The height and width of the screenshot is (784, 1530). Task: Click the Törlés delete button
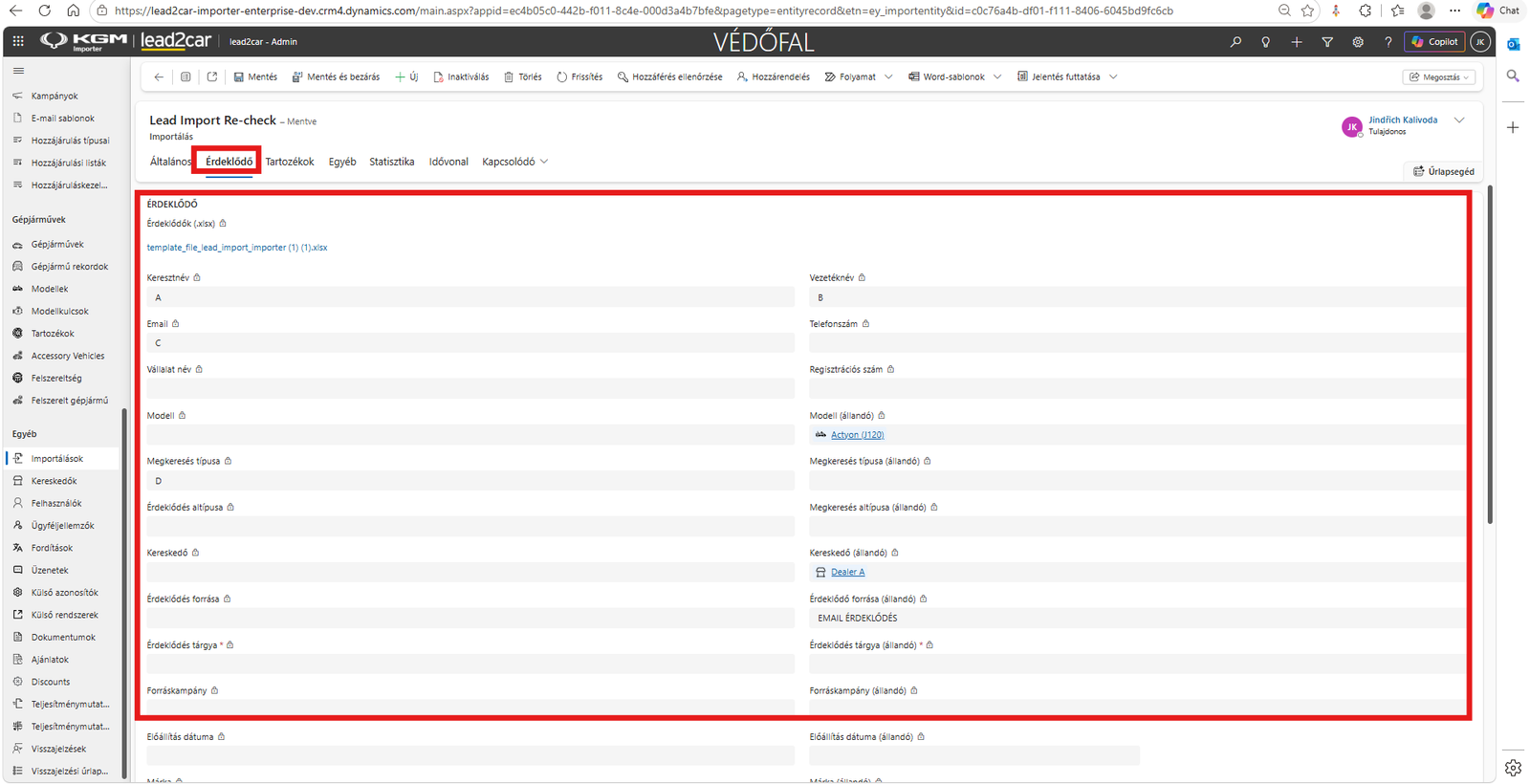pos(523,76)
